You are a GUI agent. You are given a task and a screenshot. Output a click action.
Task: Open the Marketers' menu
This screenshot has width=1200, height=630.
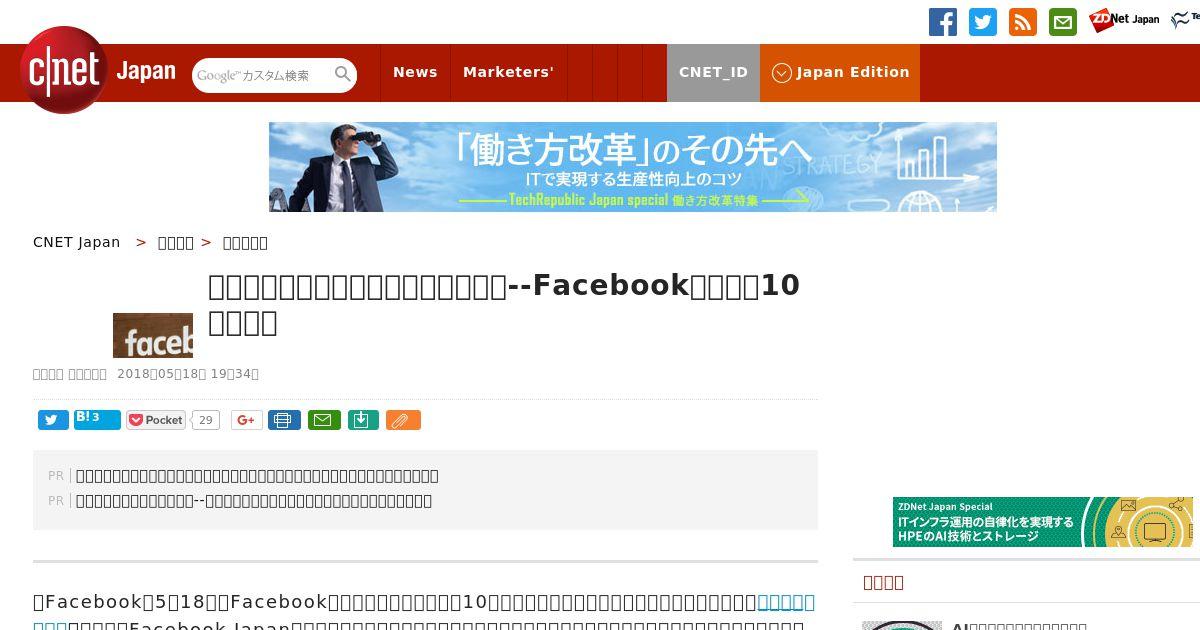(508, 72)
